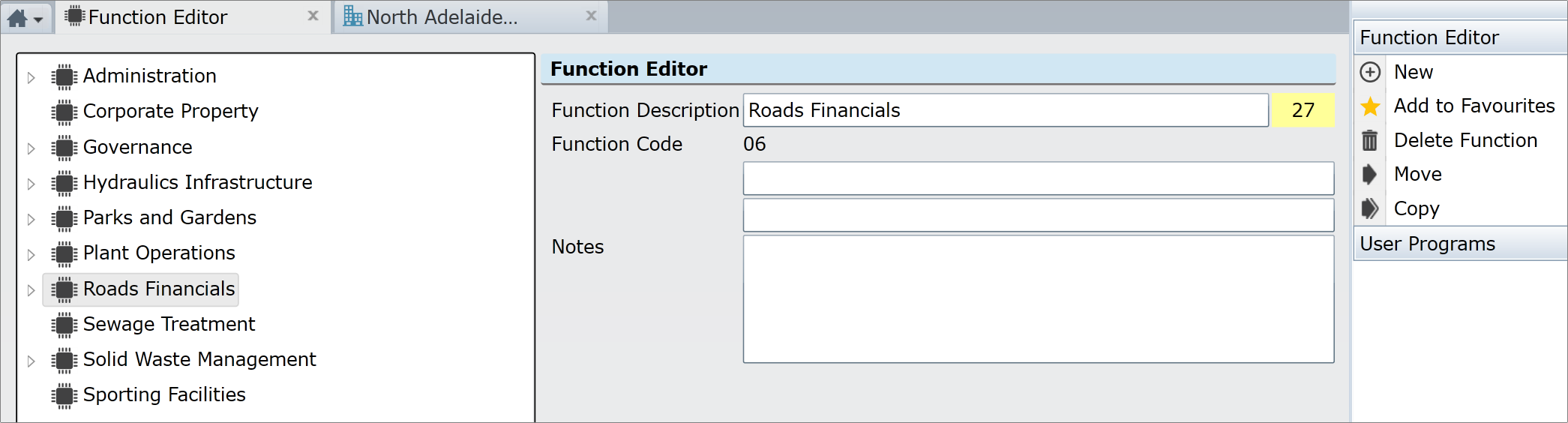Click the Move arrow icon
This screenshot has width=1568, height=423.
(x=1369, y=174)
